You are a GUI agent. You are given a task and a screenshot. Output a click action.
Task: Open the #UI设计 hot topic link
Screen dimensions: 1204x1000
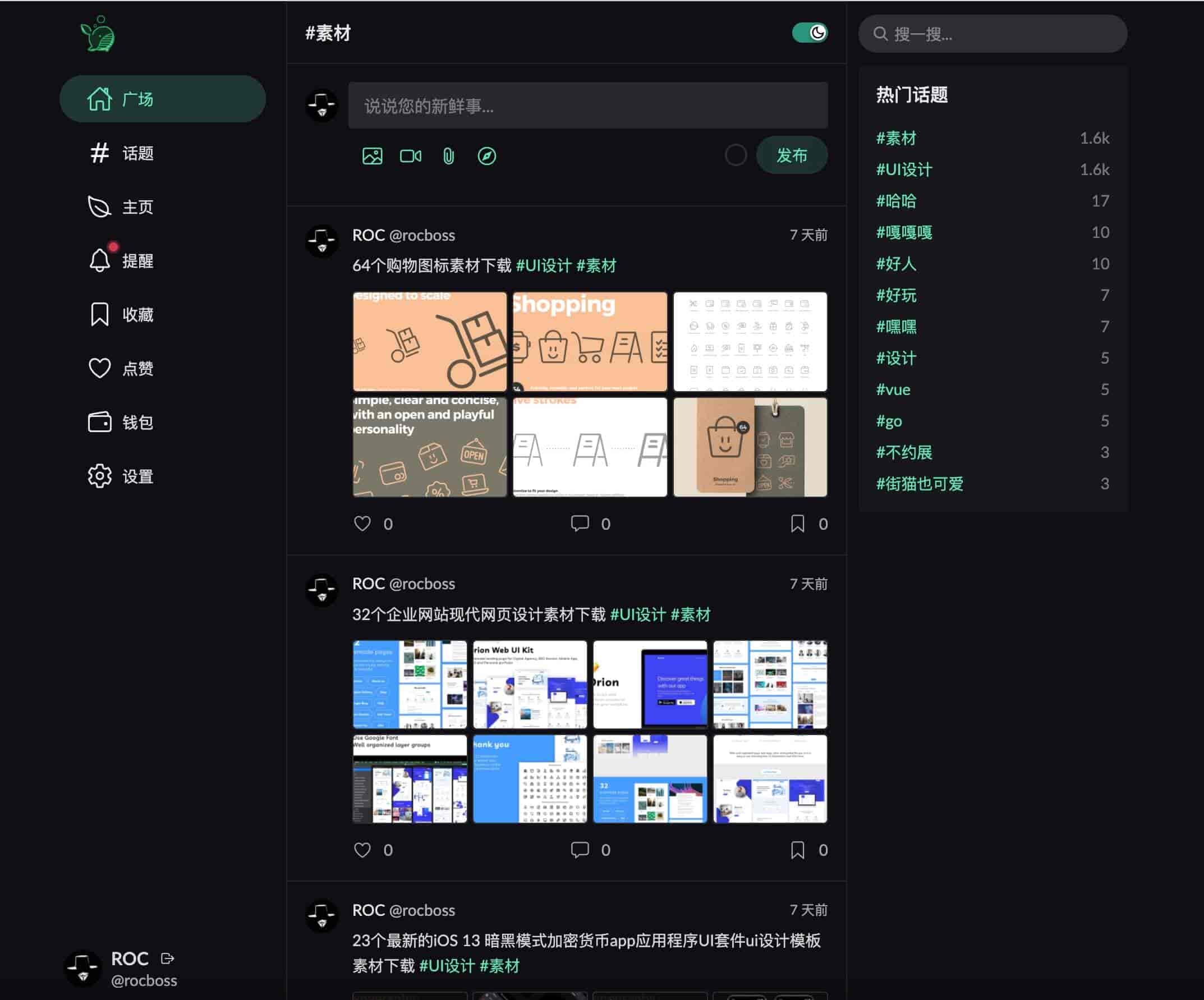[904, 169]
